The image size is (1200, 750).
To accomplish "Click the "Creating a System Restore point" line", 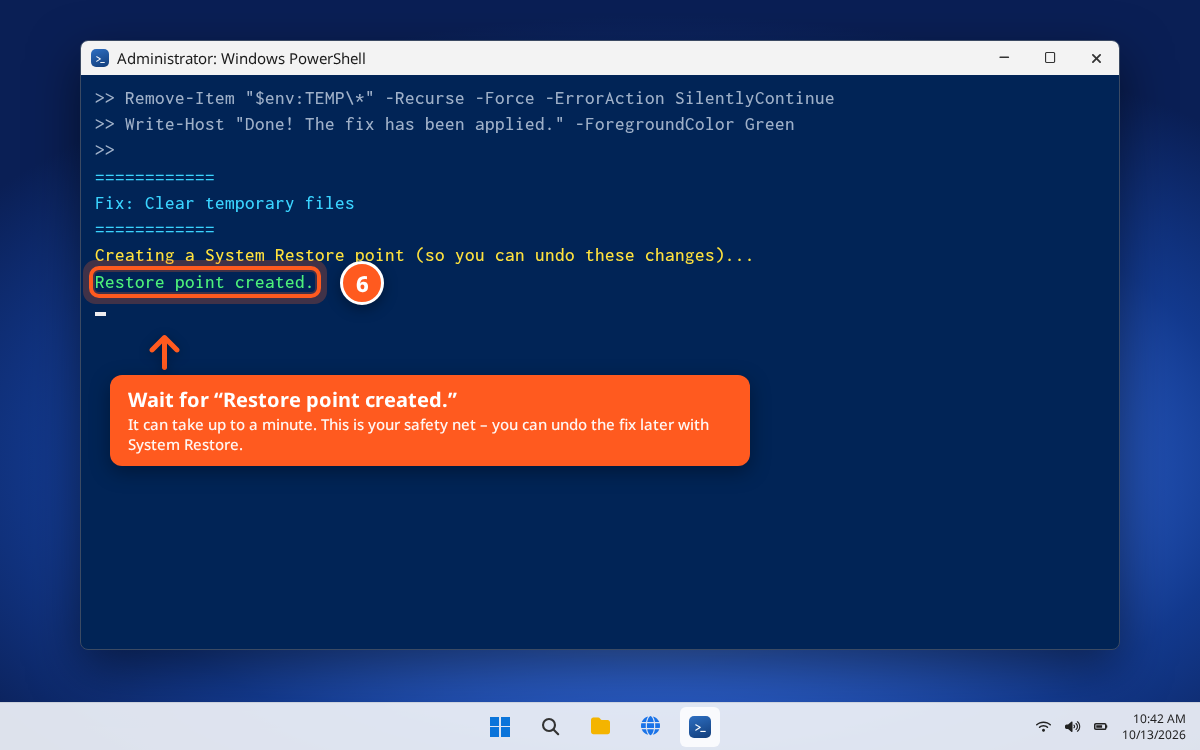I will (x=424, y=255).
